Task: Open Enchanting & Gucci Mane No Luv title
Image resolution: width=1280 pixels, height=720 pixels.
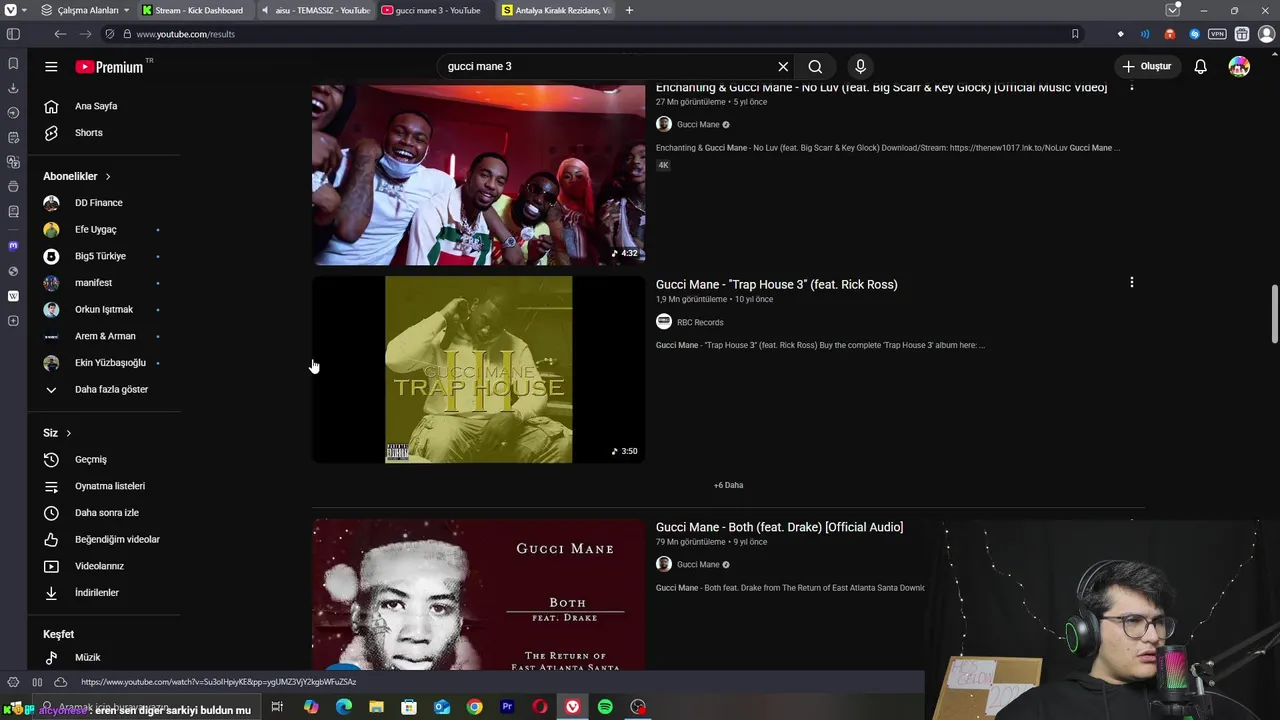Action: (x=881, y=88)
